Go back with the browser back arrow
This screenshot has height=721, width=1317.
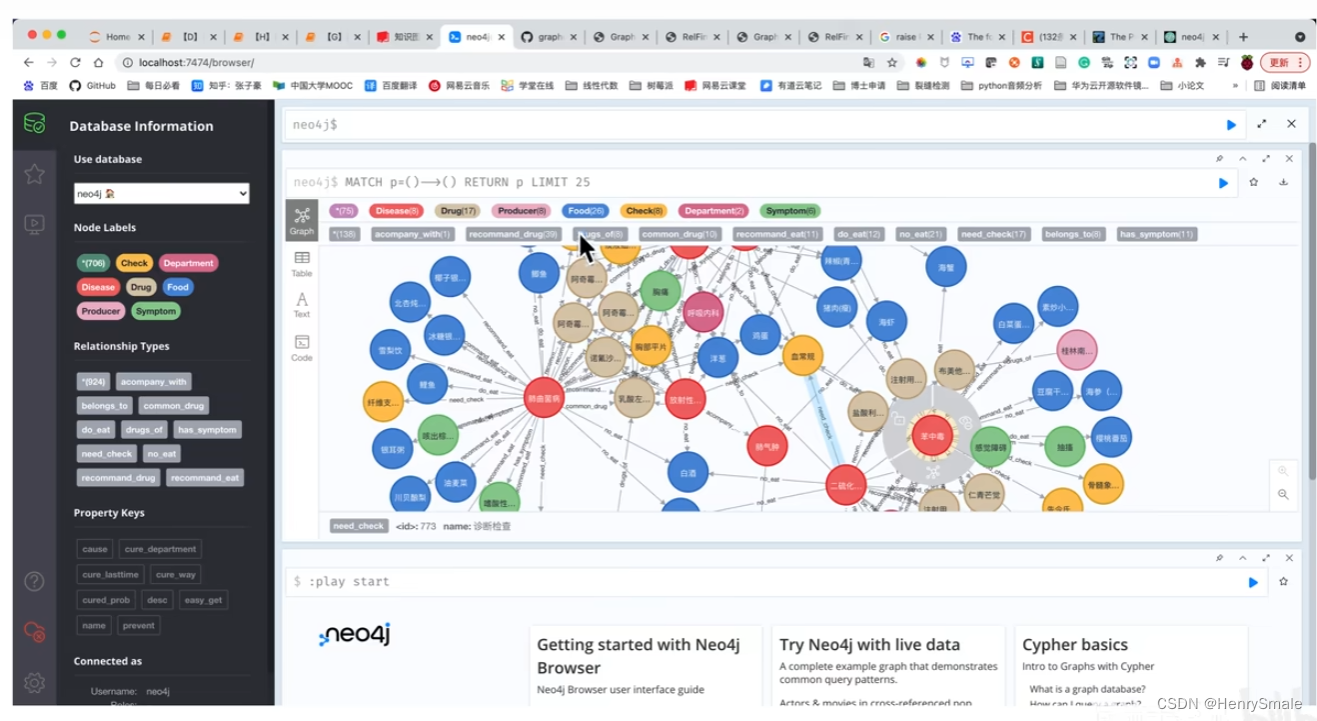point(29,62)
